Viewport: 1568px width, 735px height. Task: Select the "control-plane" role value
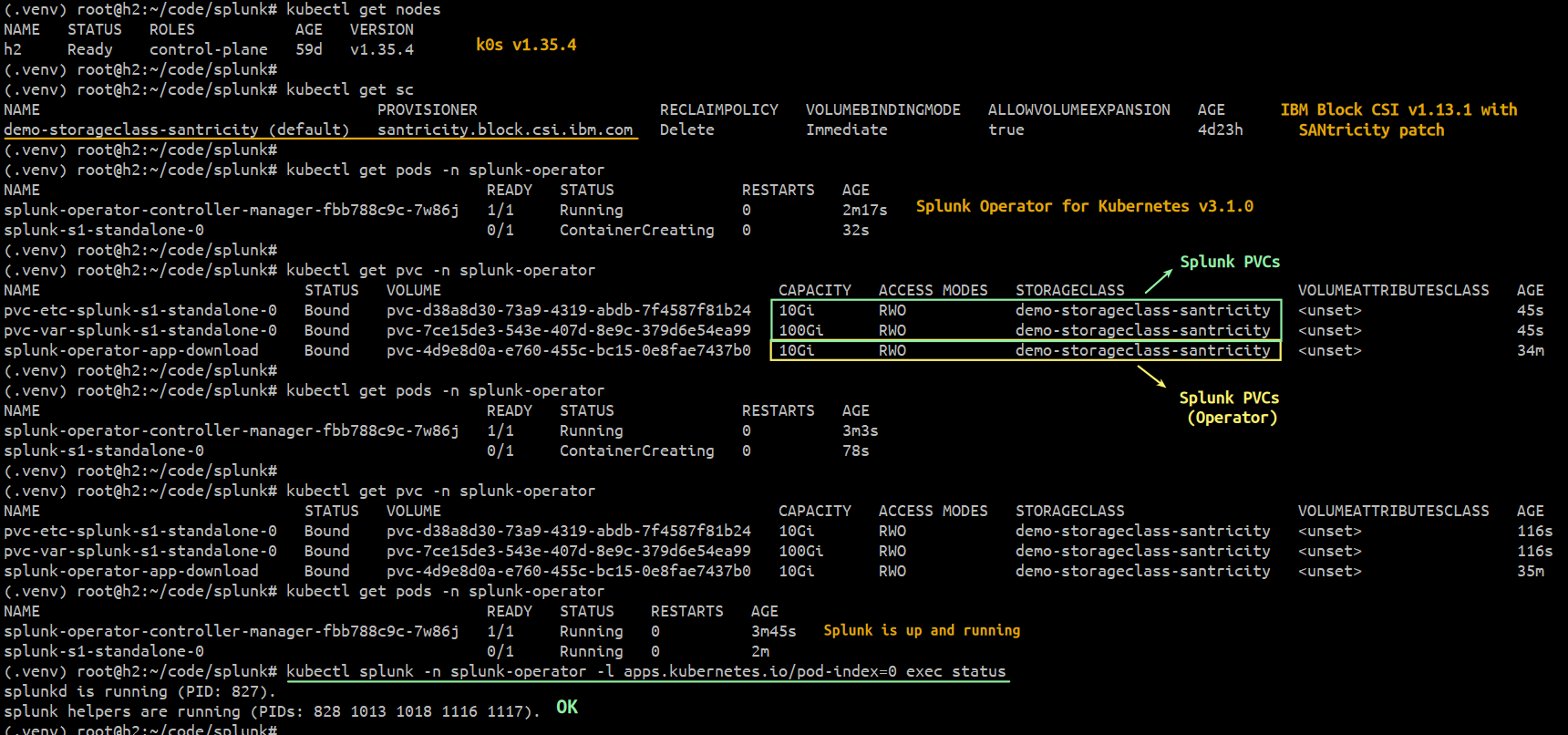click(x=209, y=49)
